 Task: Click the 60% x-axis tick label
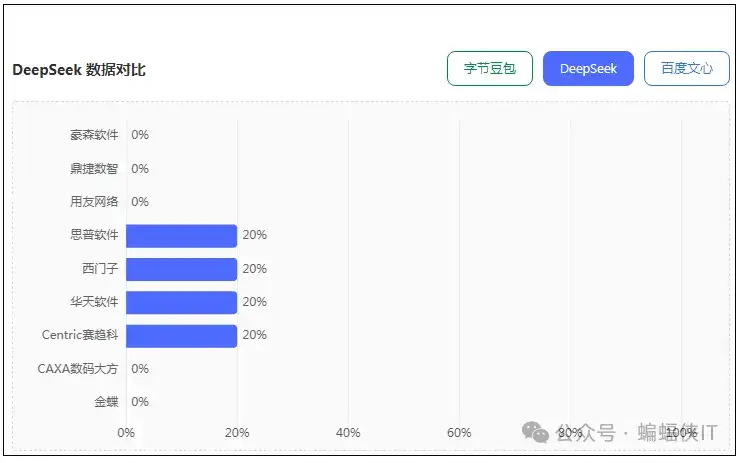[x=459, y=433]
